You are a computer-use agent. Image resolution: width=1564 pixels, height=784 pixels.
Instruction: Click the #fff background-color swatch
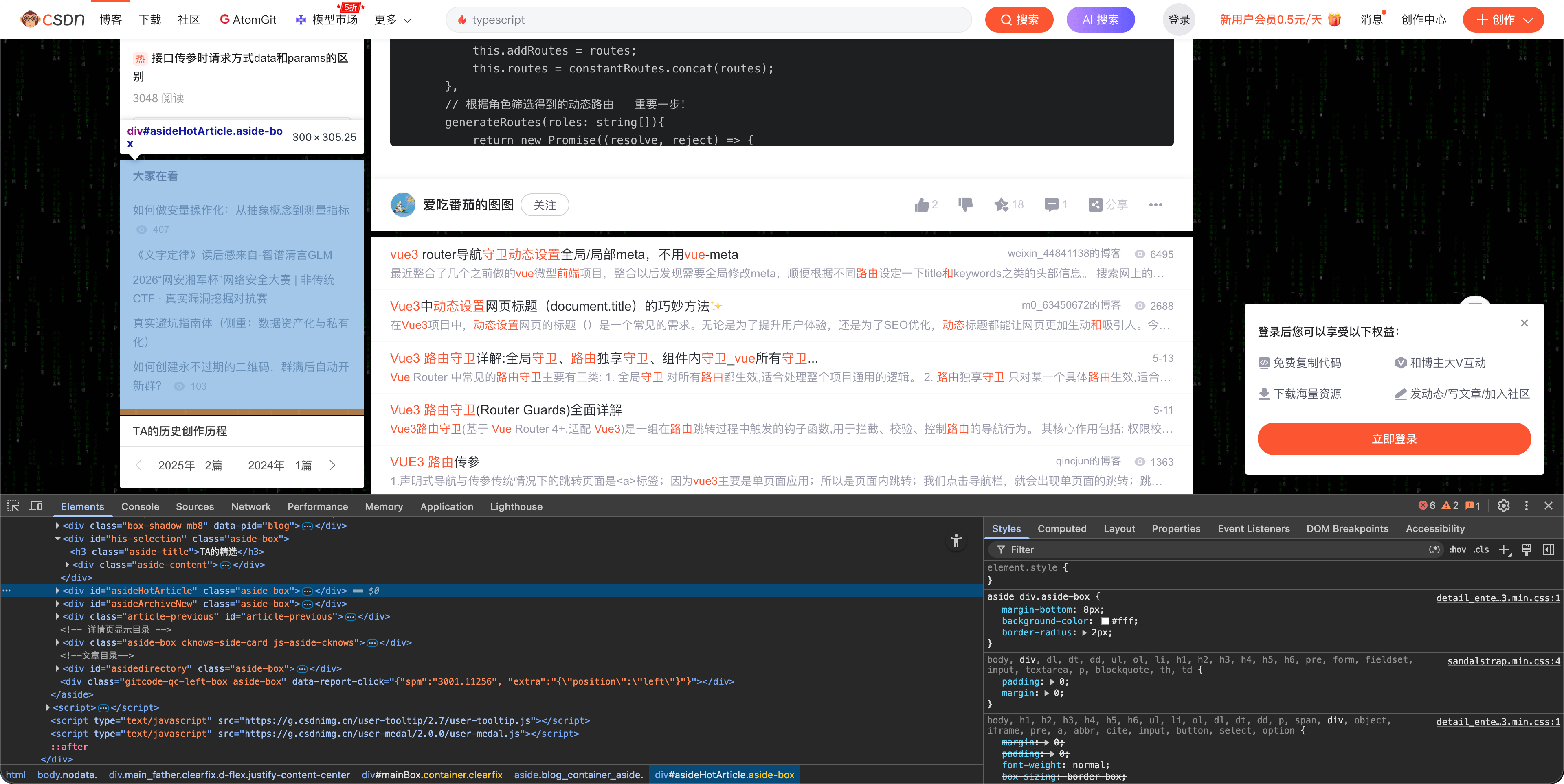click(x=1105, y=621)
